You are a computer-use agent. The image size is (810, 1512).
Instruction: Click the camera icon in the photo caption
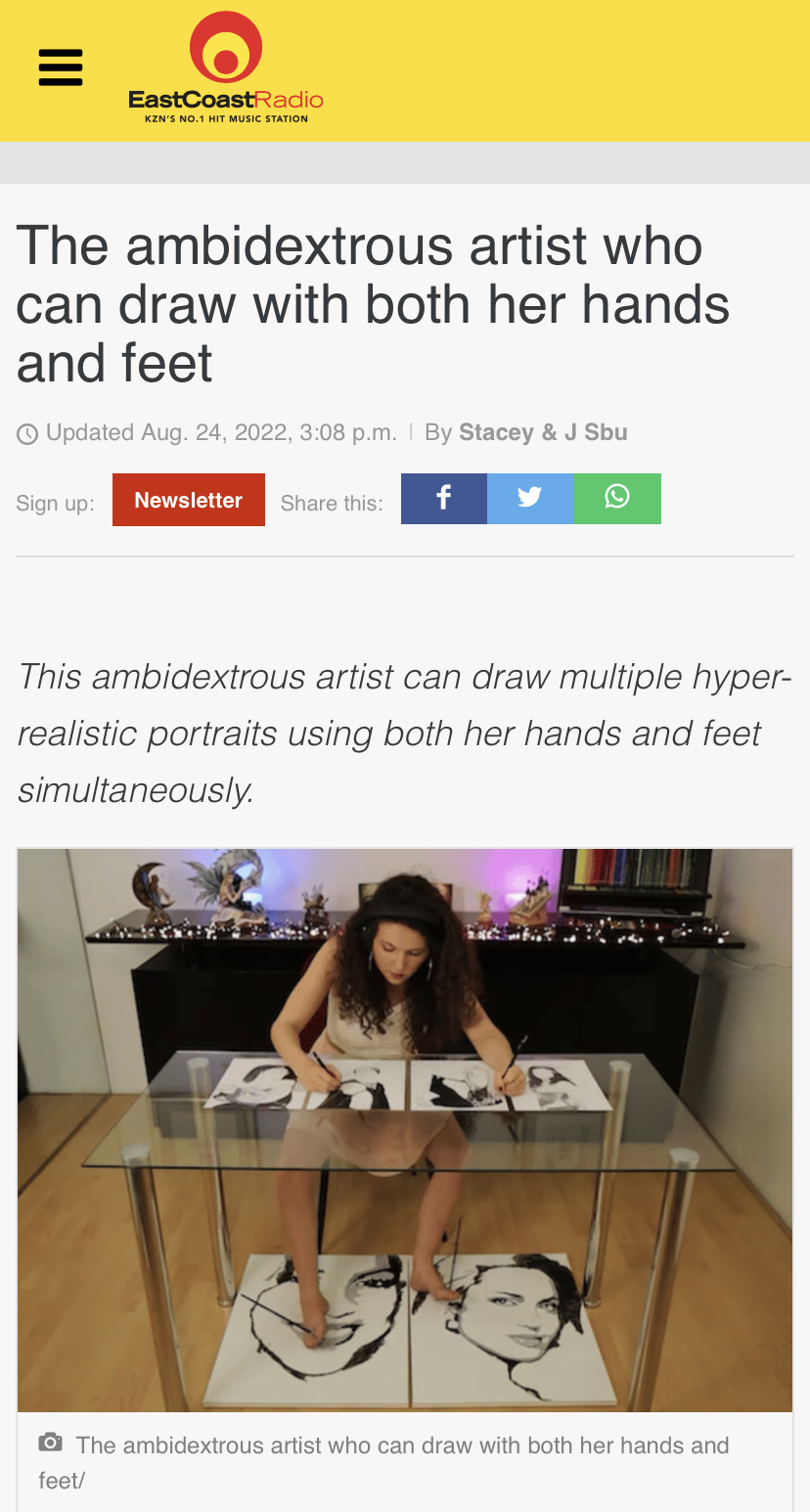tap(51, 1443)
